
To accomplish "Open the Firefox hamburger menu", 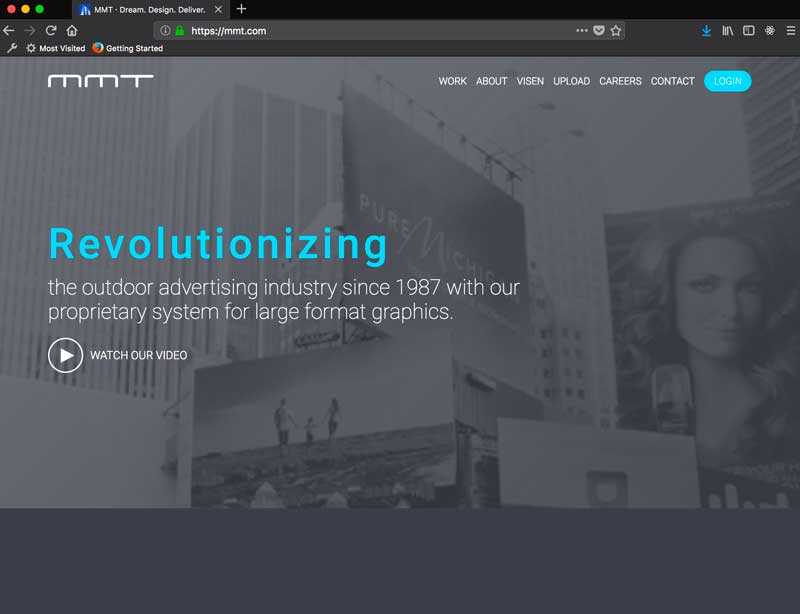I will click(x=790, y=31).
